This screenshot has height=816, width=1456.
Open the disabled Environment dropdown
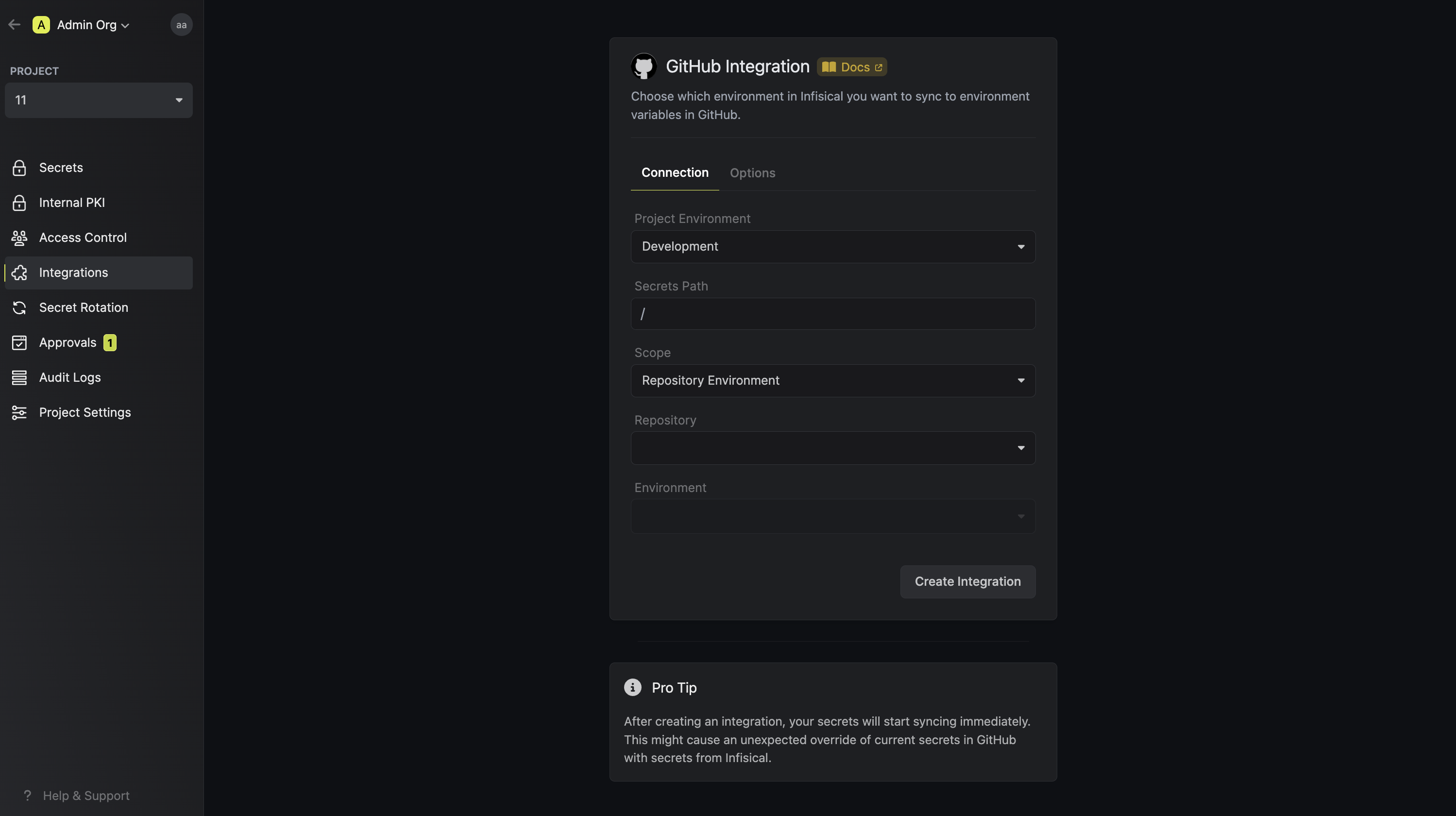(x=833, y=516)
